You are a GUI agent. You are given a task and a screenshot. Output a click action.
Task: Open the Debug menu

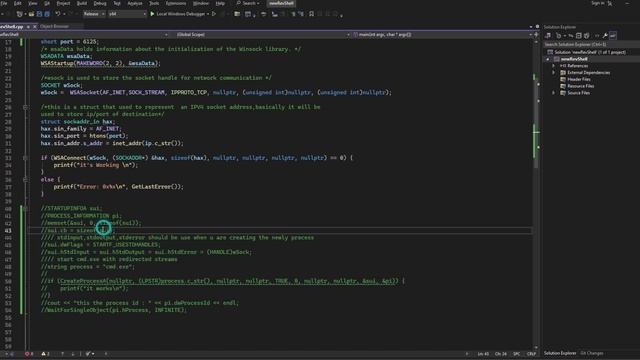coord(100,3)
